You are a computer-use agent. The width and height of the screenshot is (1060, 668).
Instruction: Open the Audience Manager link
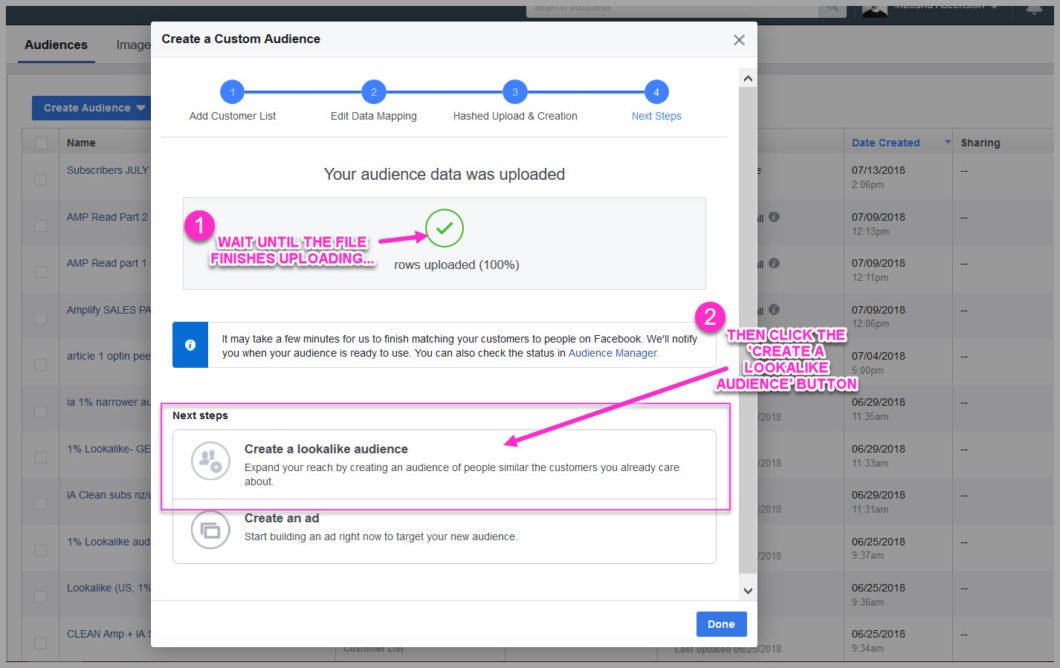coord(612,353)
